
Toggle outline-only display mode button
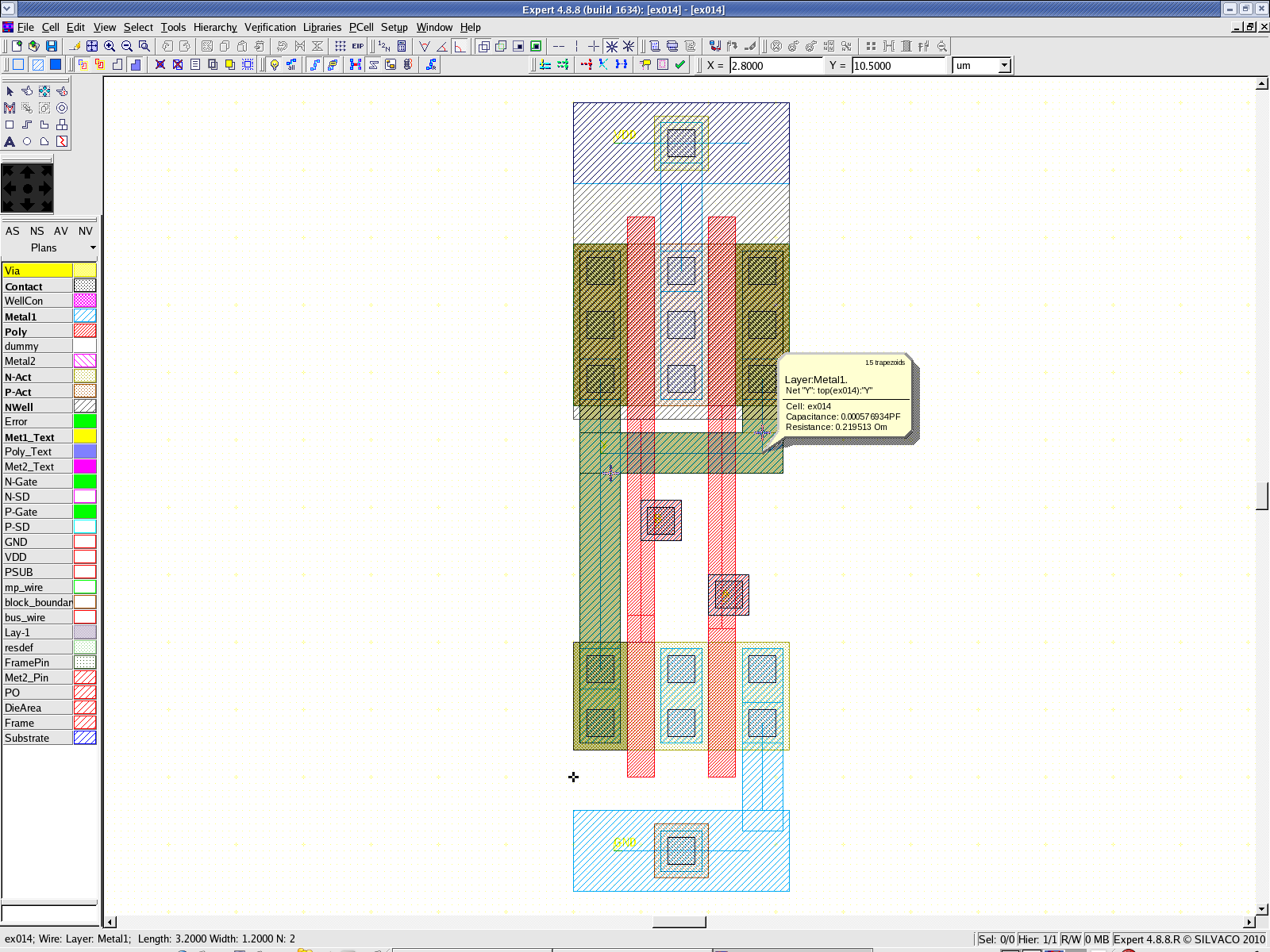point(18,65)
